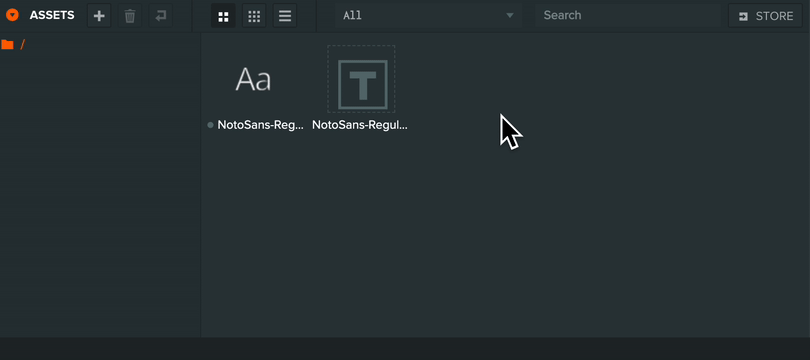
Task: Click the icon inside the STORE button
Action: 743,17
